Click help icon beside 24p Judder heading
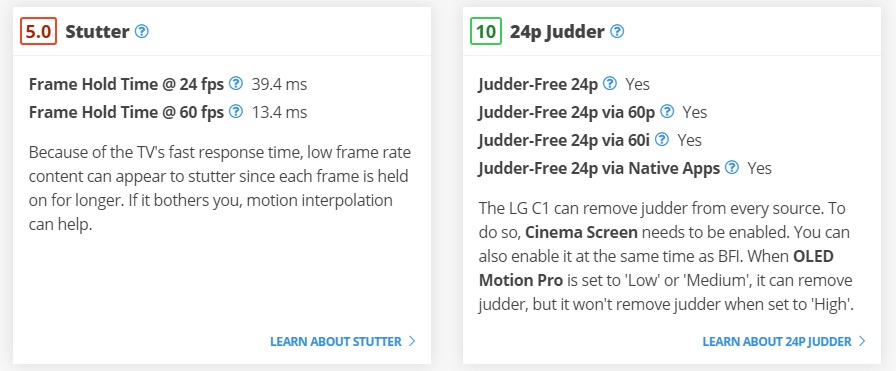This screenshot has height=371, width=896. (x=617, y=31)
